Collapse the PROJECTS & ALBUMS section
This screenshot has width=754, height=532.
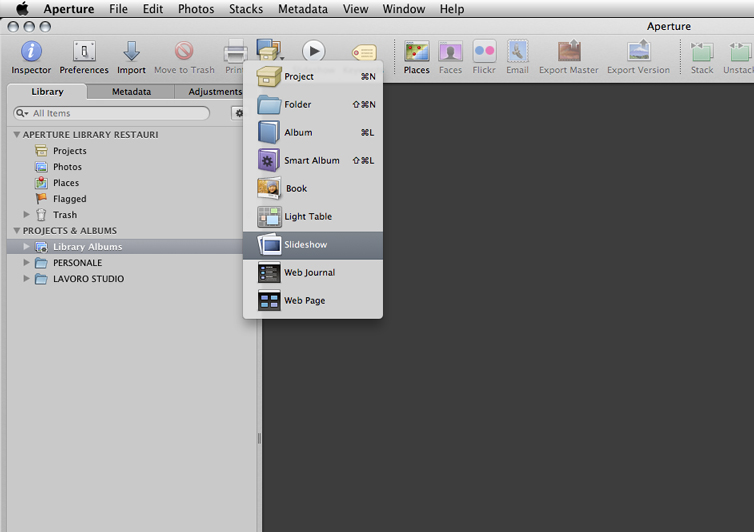coord(17,231)
